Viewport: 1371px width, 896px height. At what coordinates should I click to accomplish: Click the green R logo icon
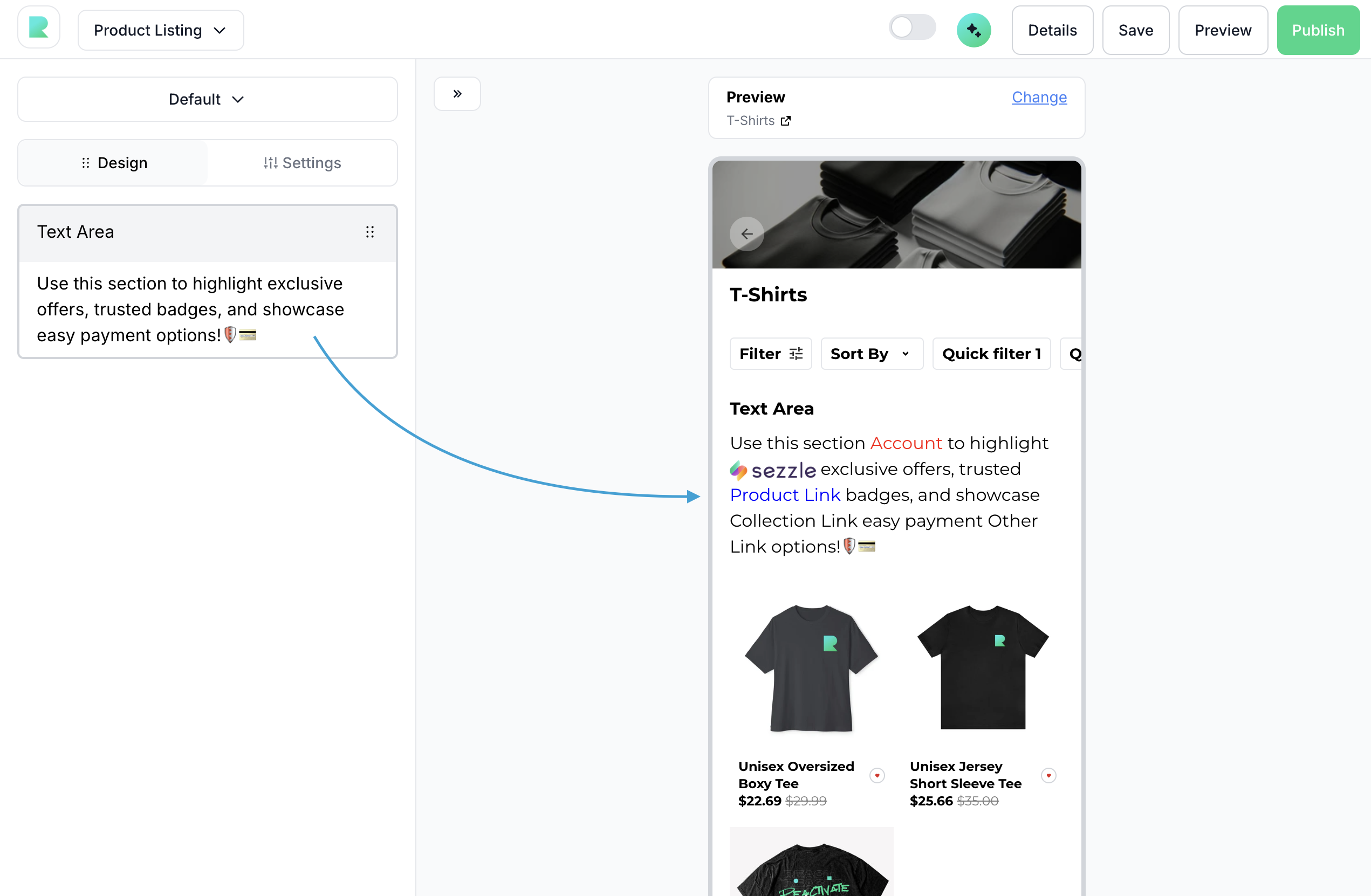click(x=39, y=27)
